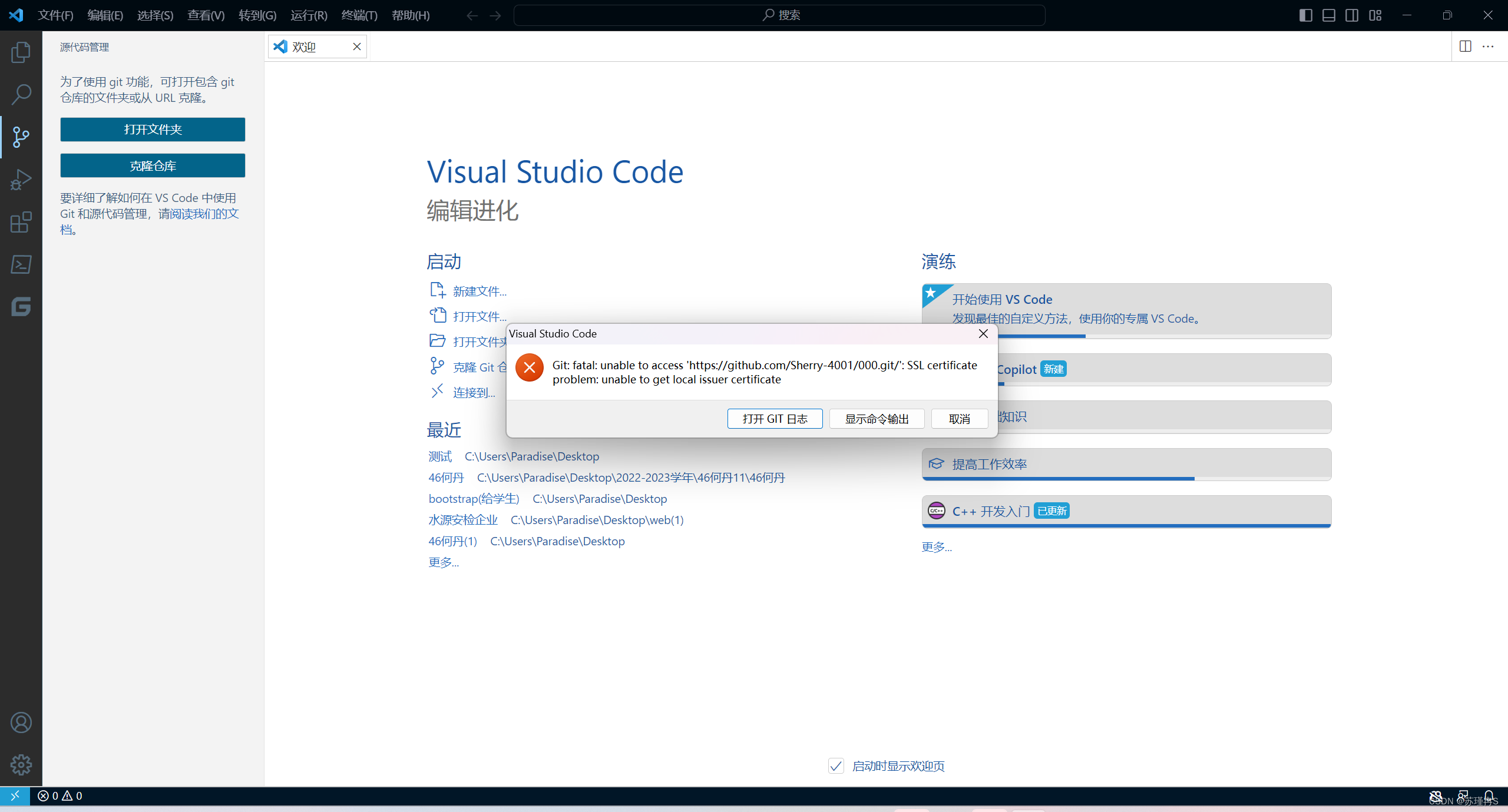Viewport: 1508px width, 812px height.
Task: Toggle bottom panel layout icon
Action: tap(1329, 15)
